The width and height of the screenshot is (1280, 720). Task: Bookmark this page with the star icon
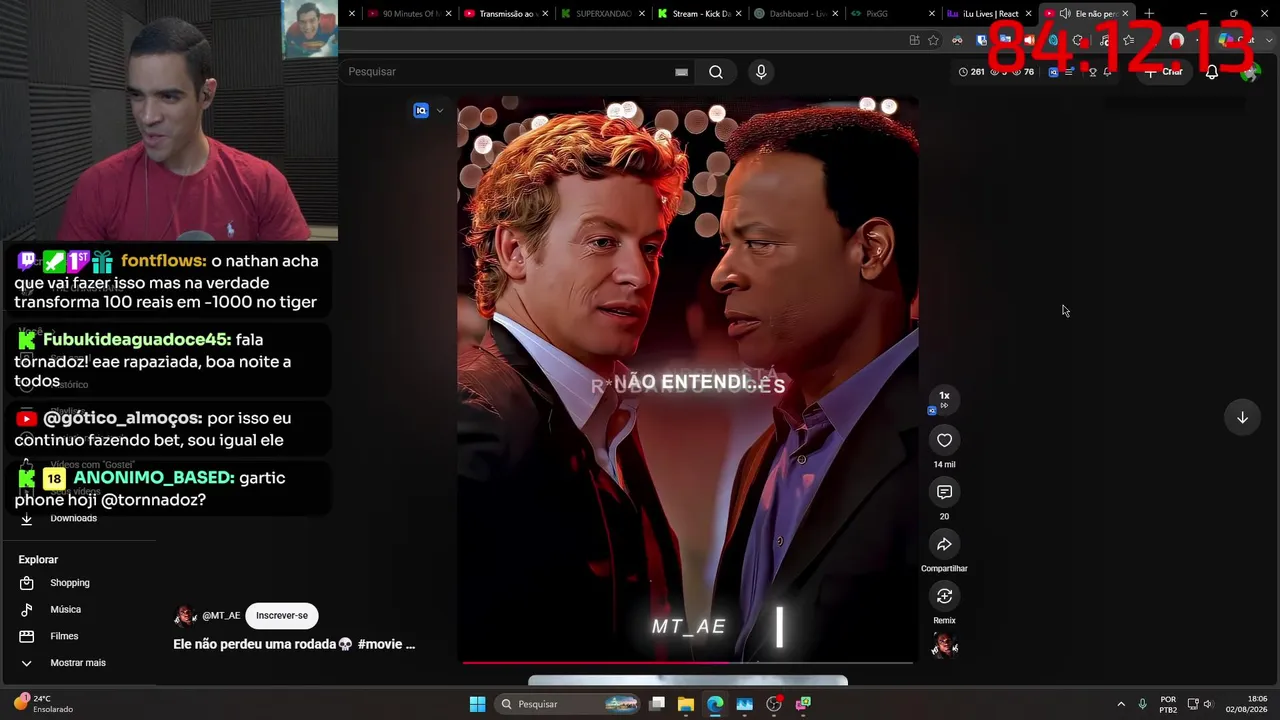pyautogui.click(x=933, y=40)
